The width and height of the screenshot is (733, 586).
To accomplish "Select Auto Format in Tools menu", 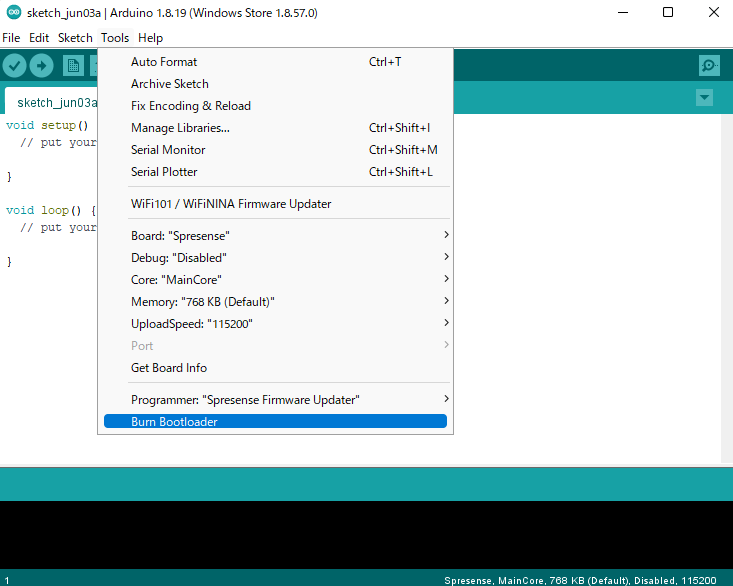I will (275, 62).
